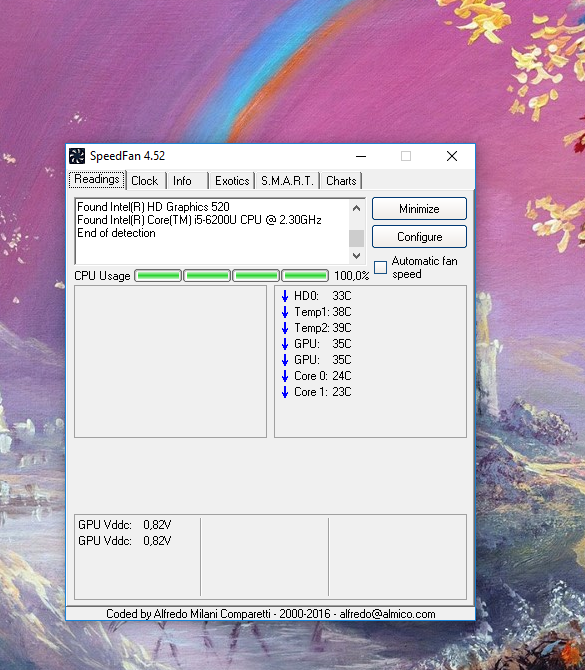Minimize the window via title bar dash
Image resolution: width=585 pixels, height=670 pixels.
pyautogui.click(x=361, y=156)
